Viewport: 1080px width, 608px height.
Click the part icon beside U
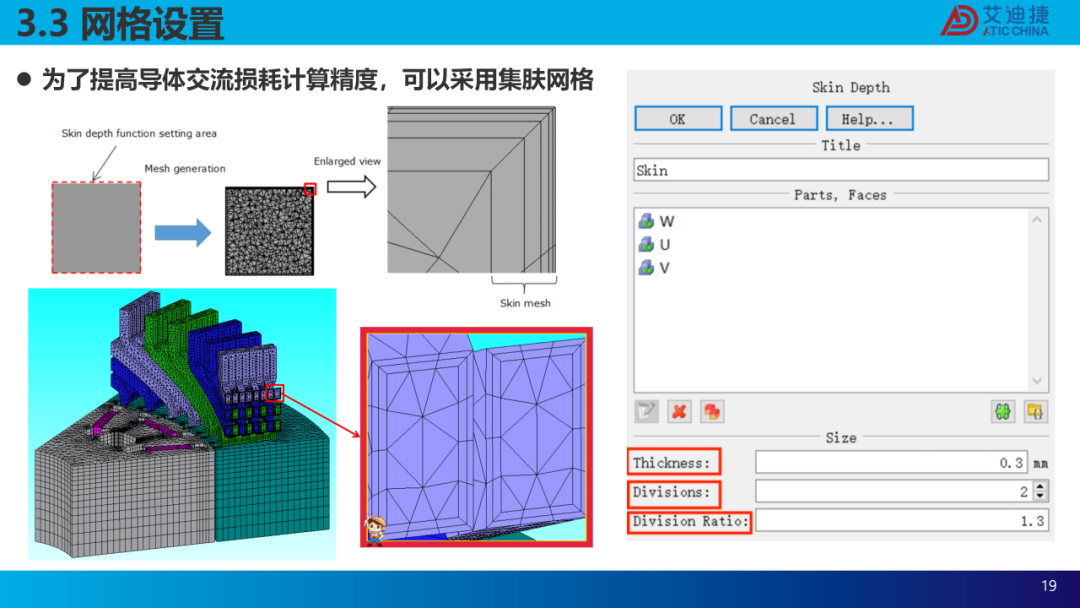coord(646,244)
